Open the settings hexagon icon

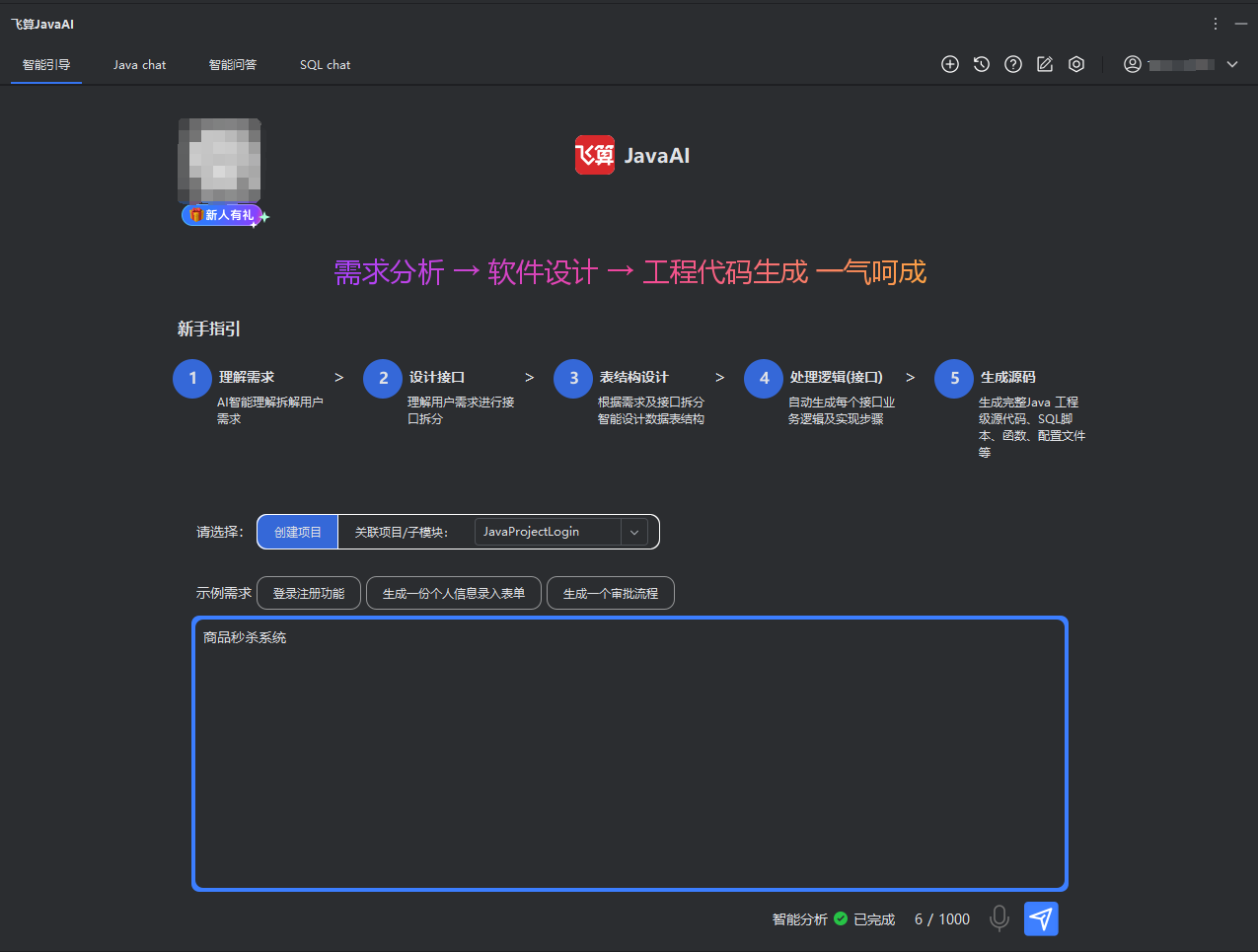coord(1076,64)
